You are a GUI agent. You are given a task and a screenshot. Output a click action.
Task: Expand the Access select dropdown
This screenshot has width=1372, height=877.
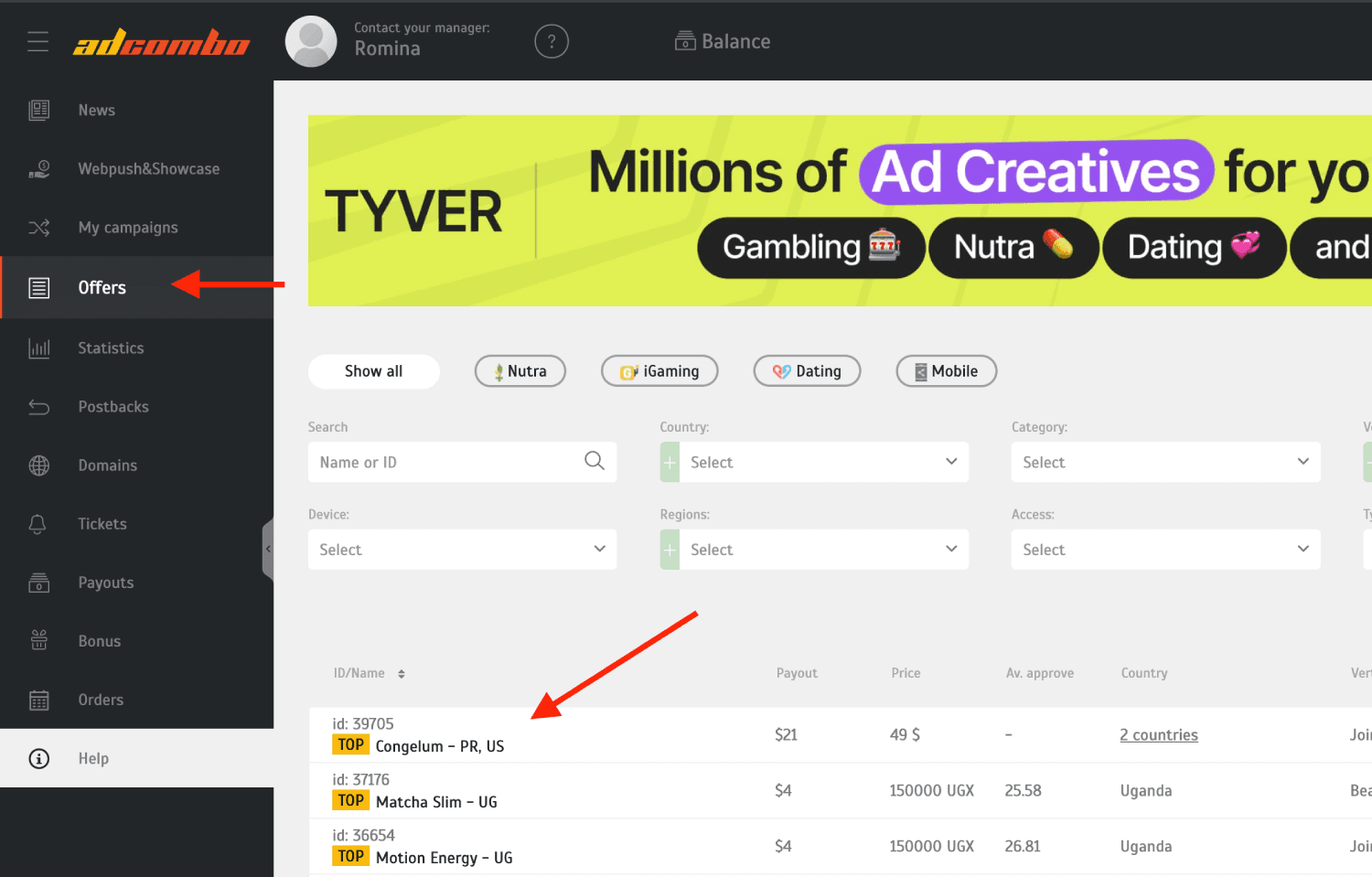pyautogui.click(x=1165, y=550)
